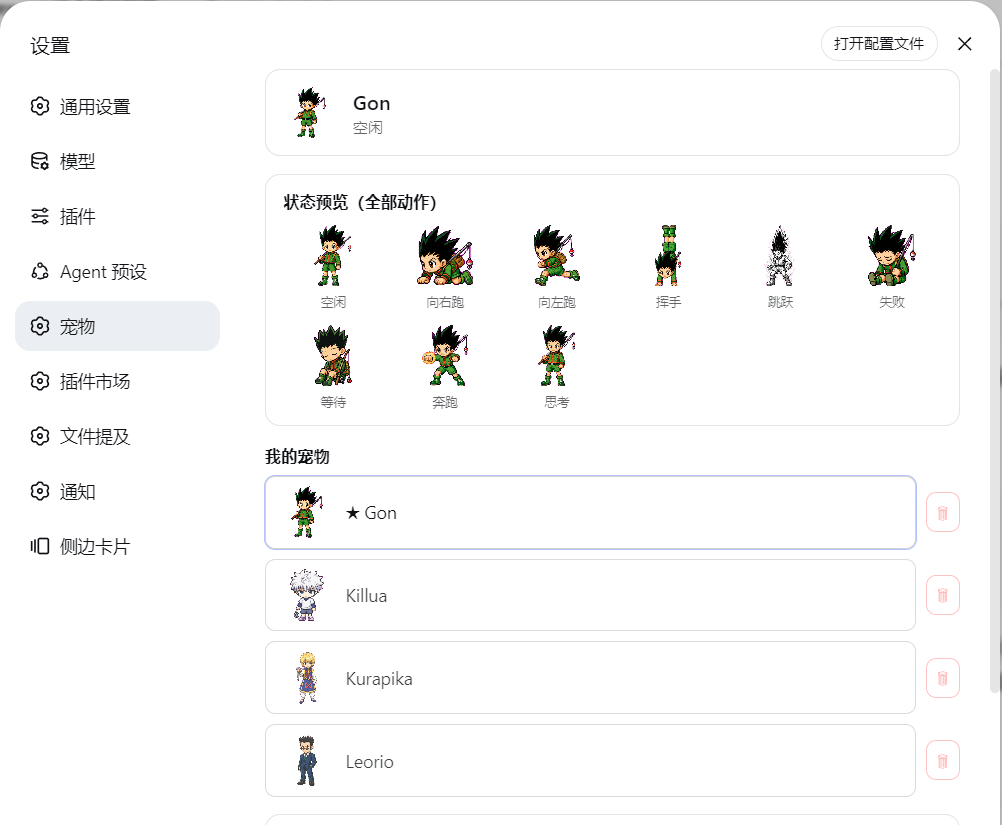The width and height of the screenshot is (1002, 825).
Task: Choose Leorio from my pets list
Action: point(590,760)
